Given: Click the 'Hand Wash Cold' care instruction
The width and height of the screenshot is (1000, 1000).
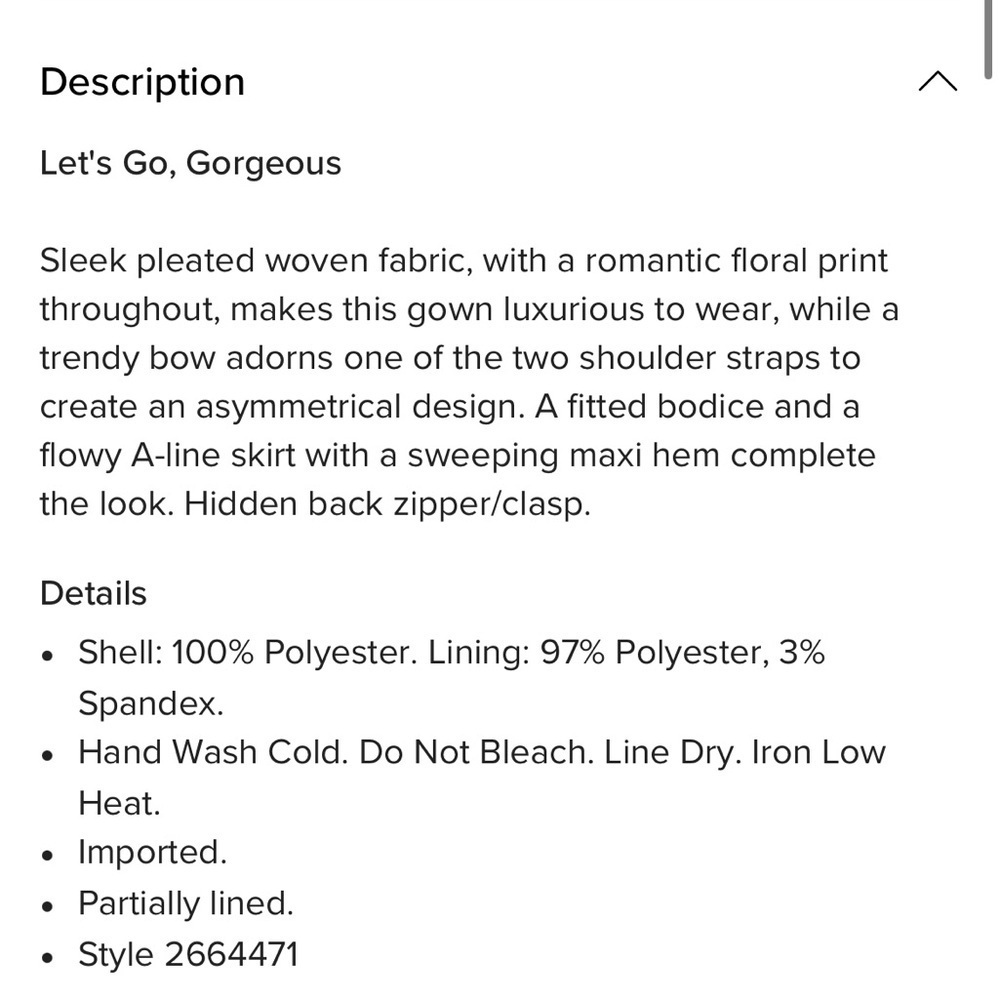Looking at the screenshot, I should (213, 753).
